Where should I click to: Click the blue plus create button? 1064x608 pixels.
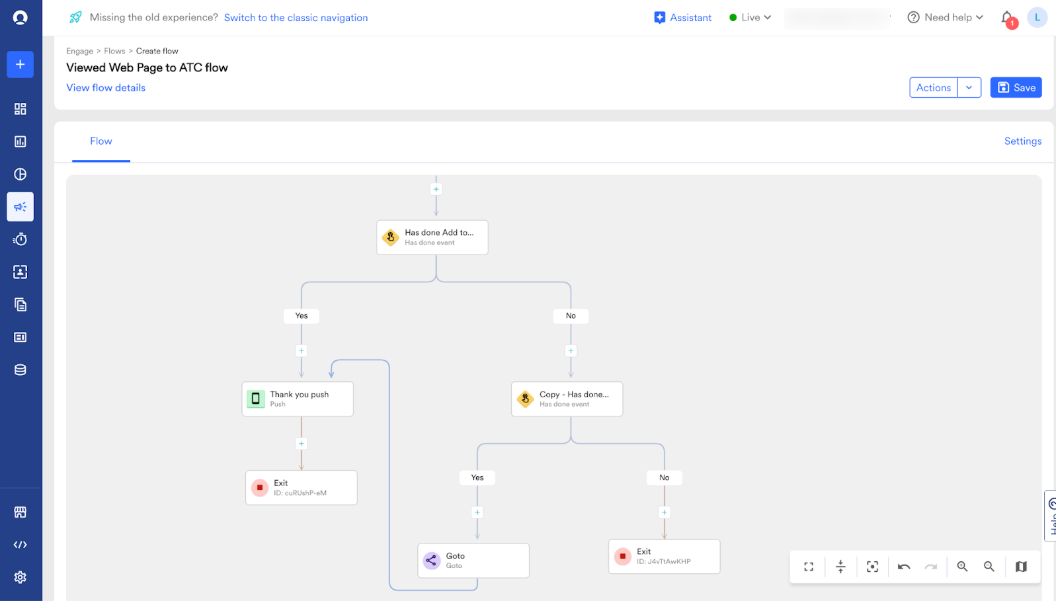(20, 64)
